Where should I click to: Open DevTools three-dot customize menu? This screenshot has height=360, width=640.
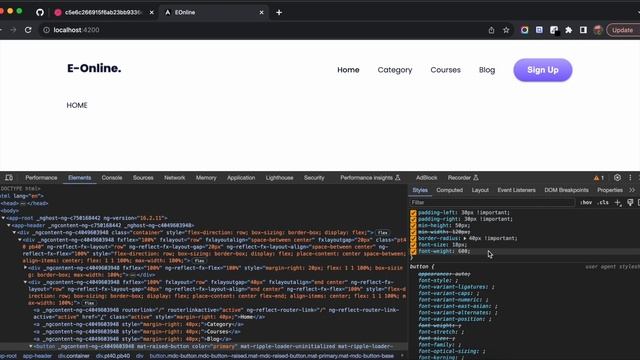pos(630,178)
